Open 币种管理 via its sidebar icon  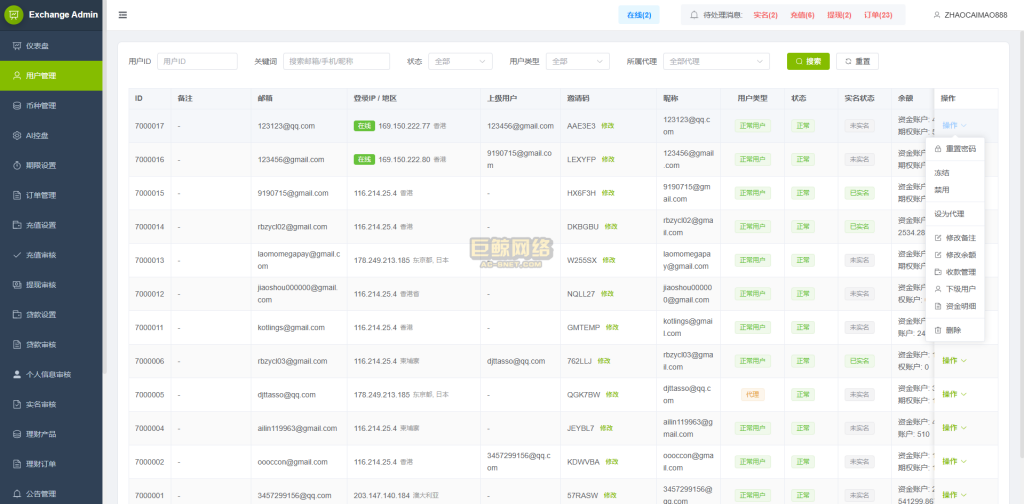pos(17,106)
